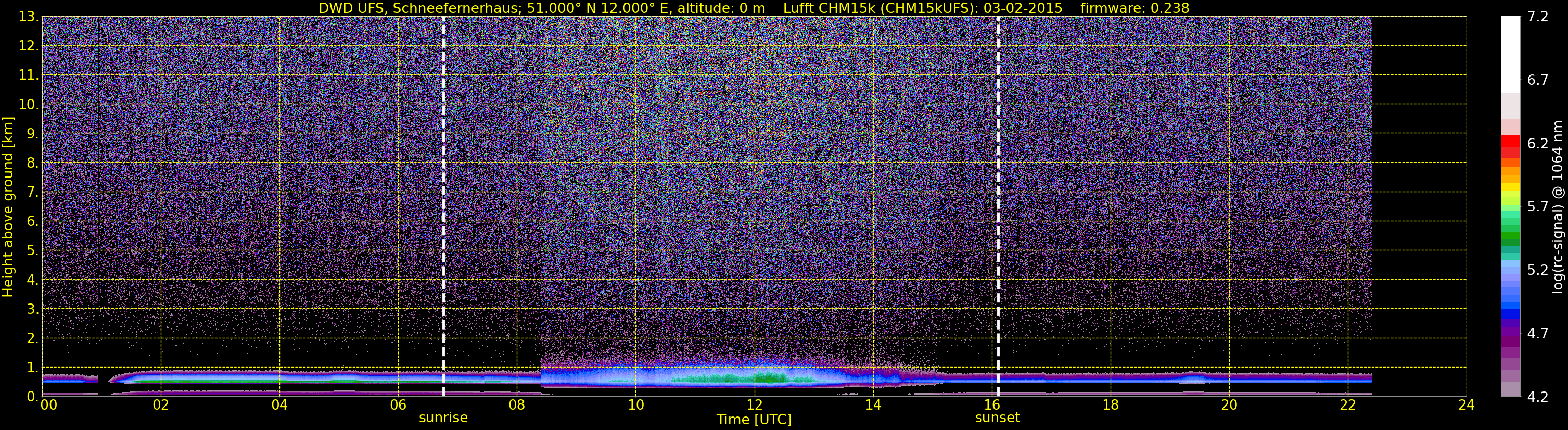Click the height axis tick label '13.'
Image resolution: width=1568 pixels, height=430 pixels.
(28, 17)
